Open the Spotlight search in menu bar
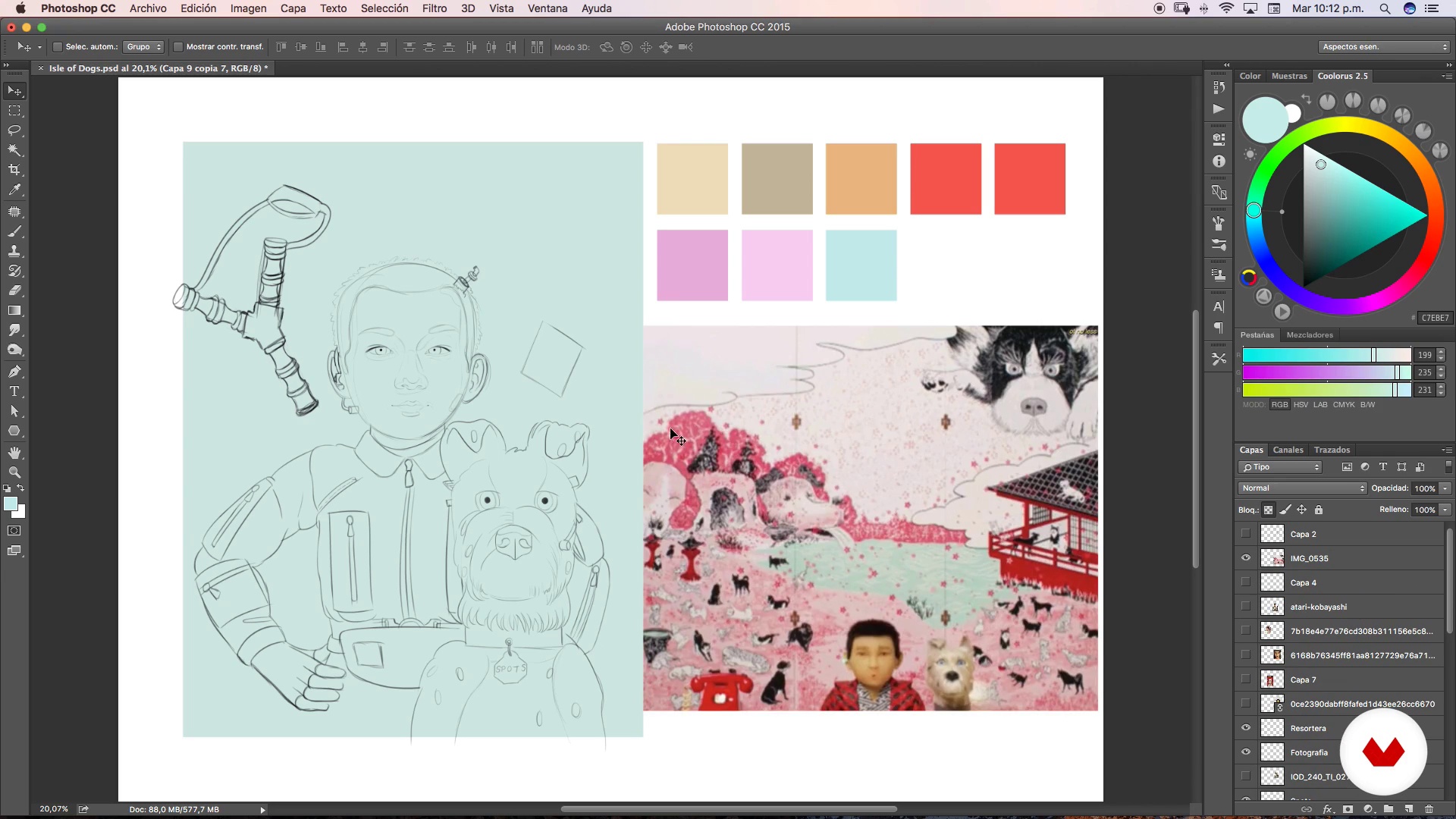This screenshot has height=819, width=1456. 1385,8
